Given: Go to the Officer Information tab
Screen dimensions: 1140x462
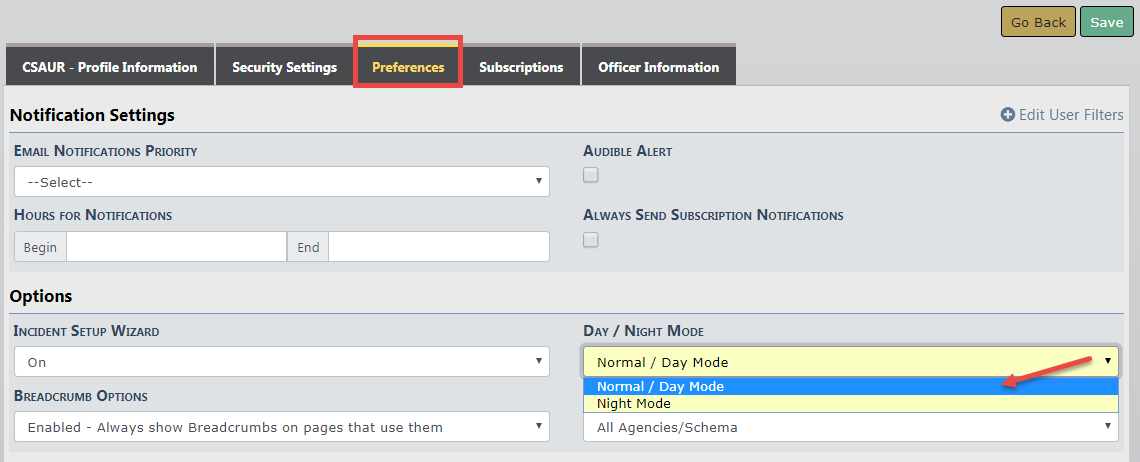Looking at the screenshot, I should click(x=658, y=68).
